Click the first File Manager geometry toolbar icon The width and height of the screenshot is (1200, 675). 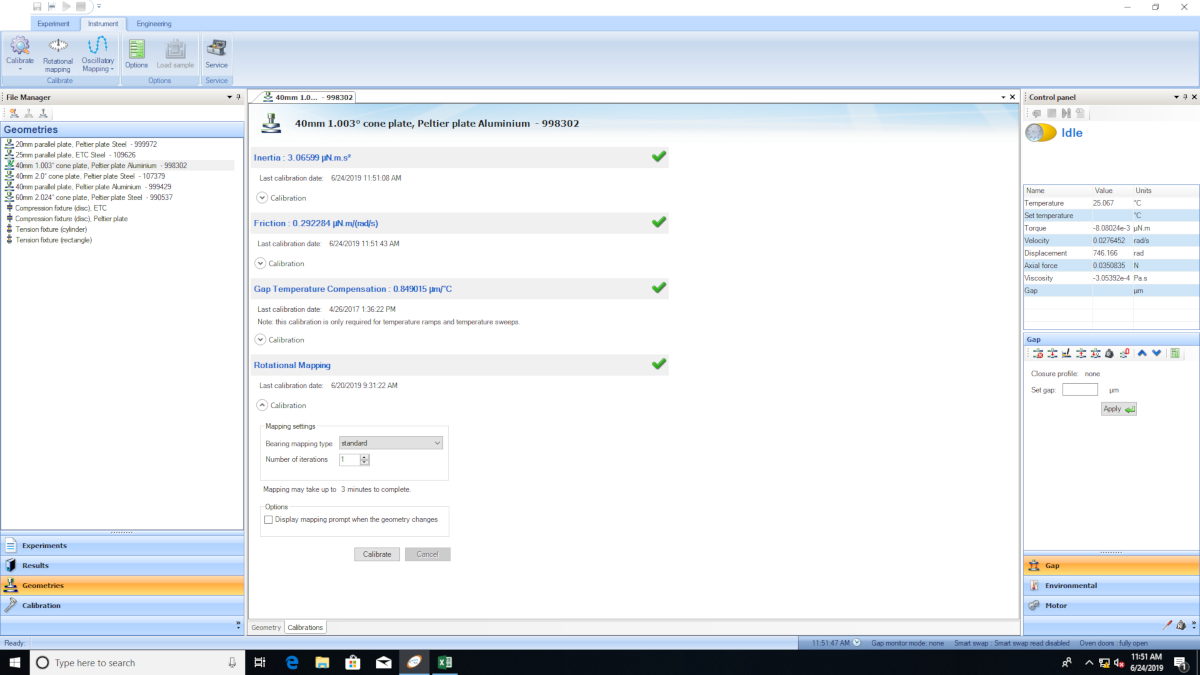[13, 114]
